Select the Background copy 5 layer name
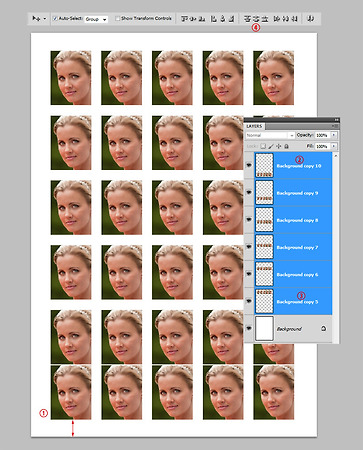 click(297, 302)
